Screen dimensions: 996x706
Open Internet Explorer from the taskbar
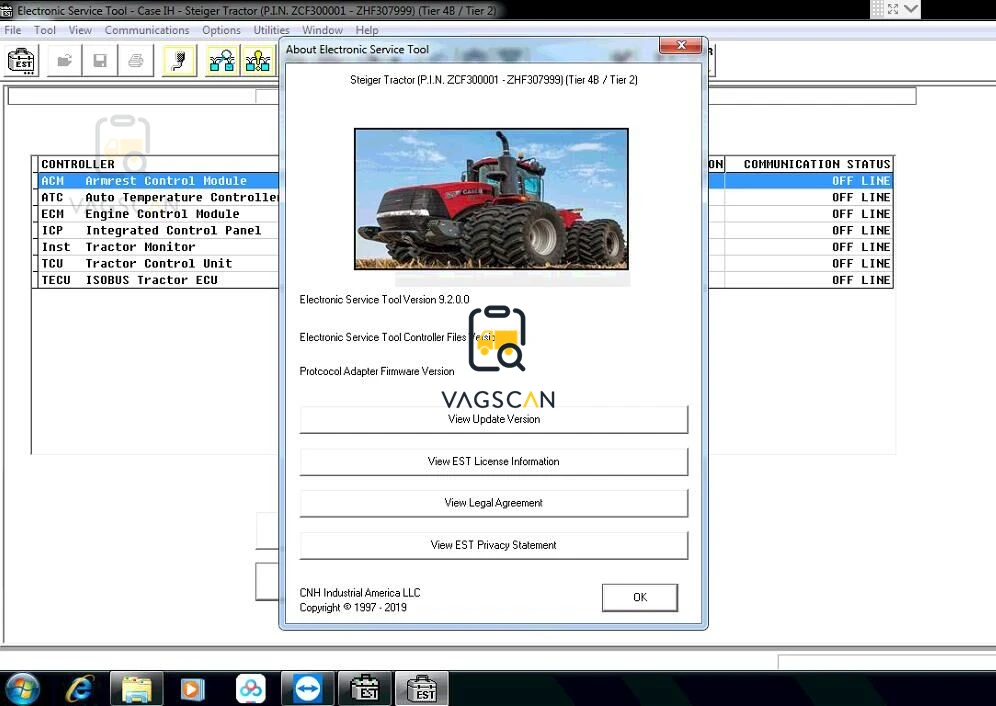pos(80,688)
